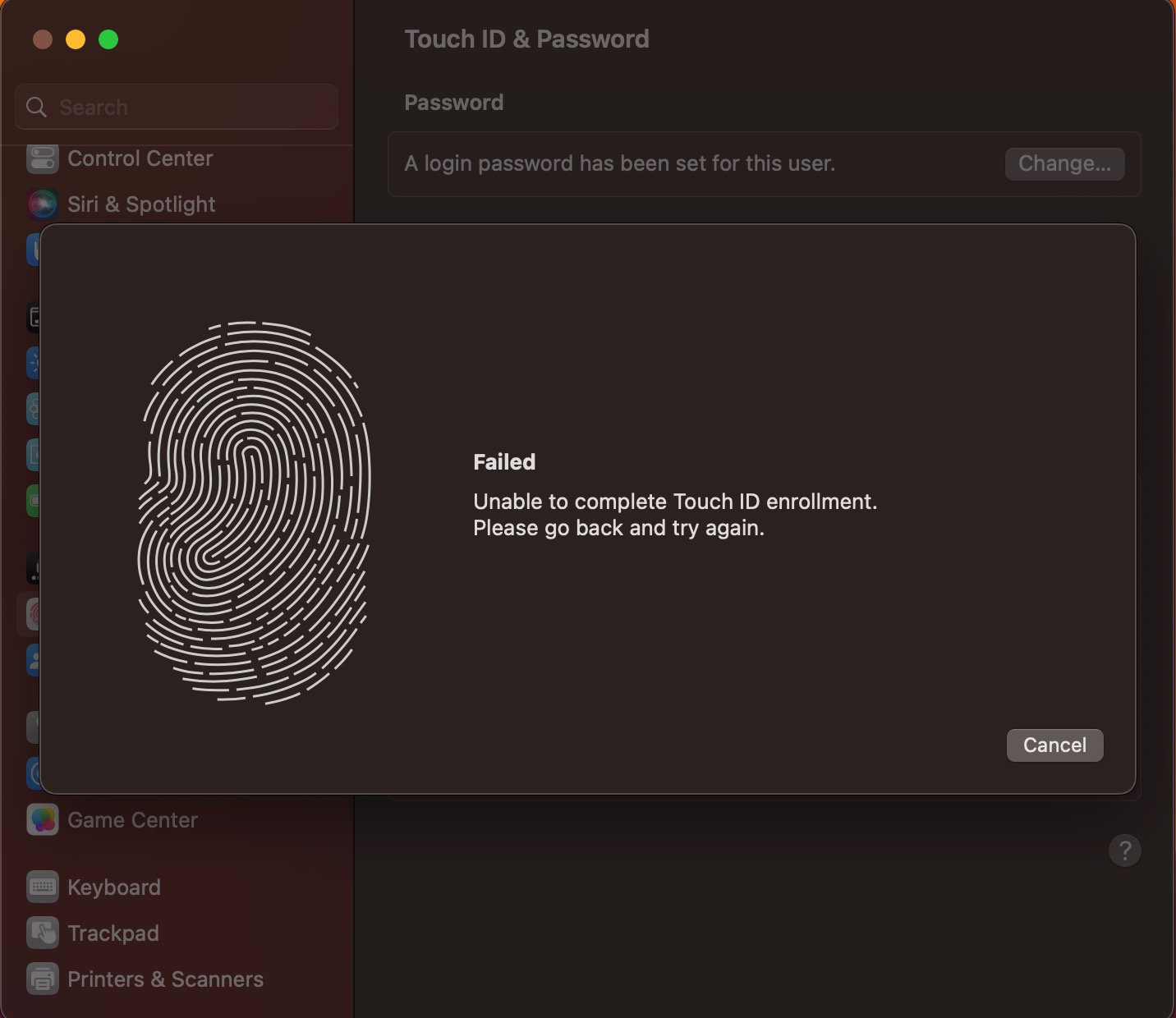
Task: Click the large fingerprint graphic
Action: (x=254, y=512)
